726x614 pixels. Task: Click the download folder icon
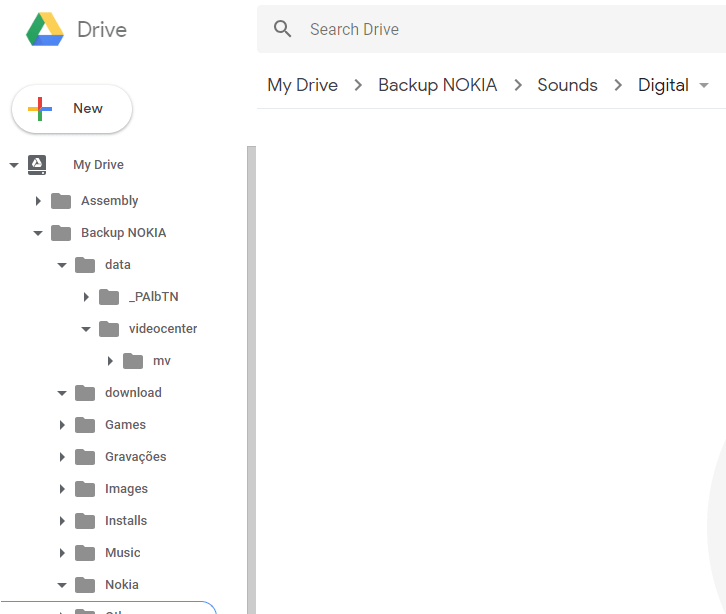[x=85, y=393]
